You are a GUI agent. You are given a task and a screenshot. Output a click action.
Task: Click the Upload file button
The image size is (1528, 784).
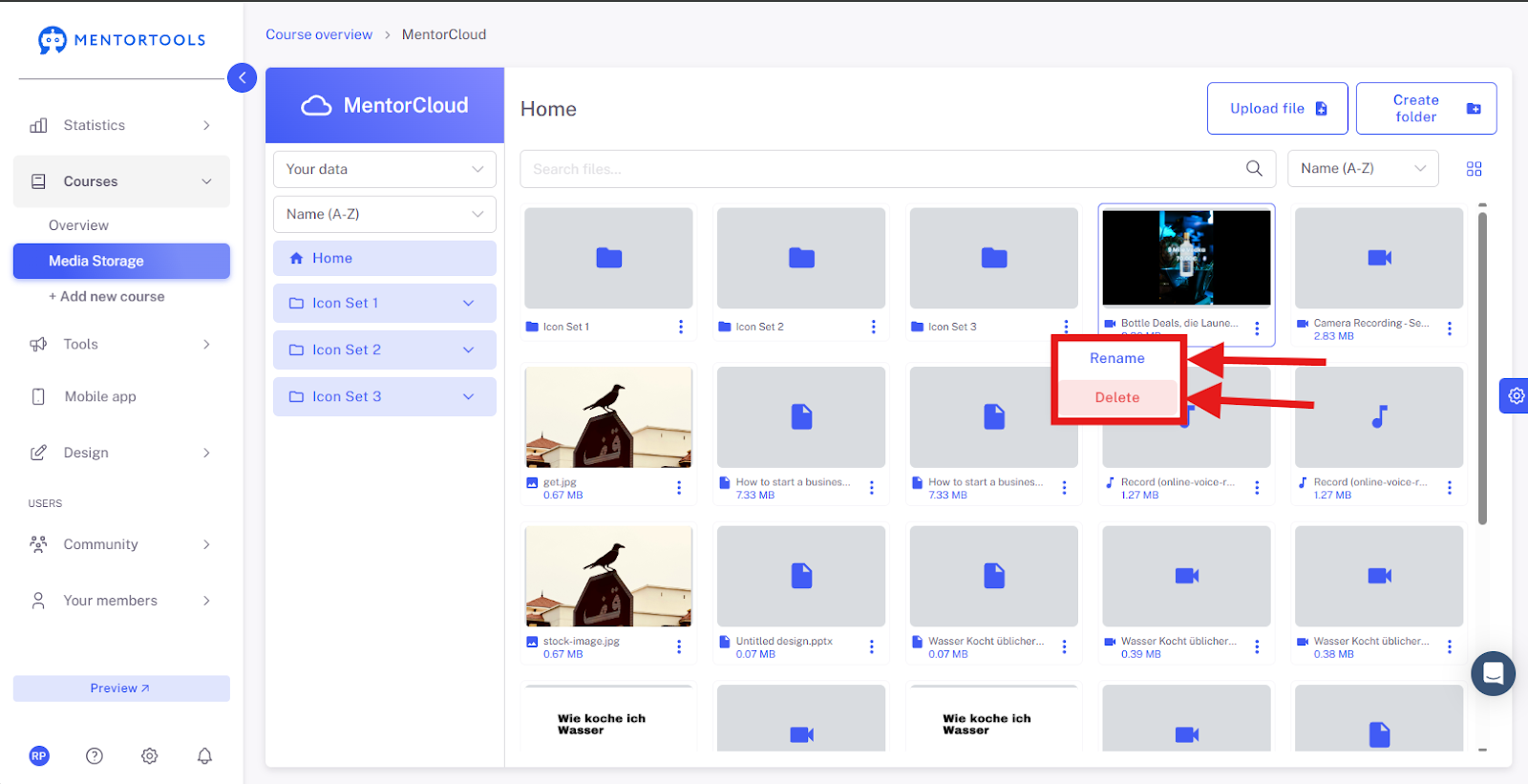[x=1278, y=109]
